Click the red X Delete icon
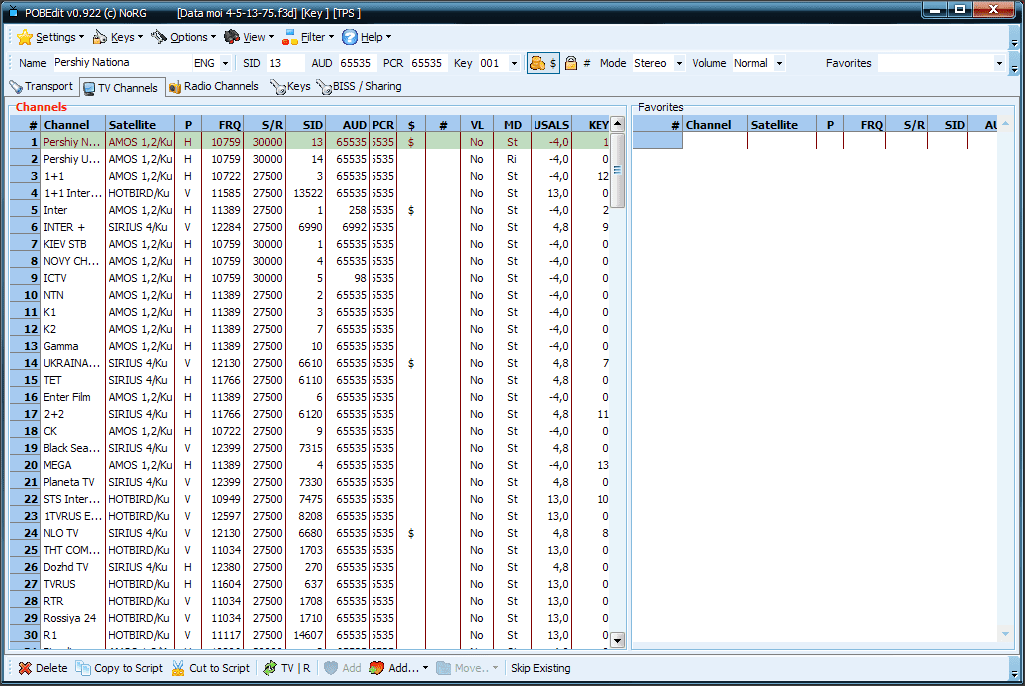 click(x=25, y=668)
